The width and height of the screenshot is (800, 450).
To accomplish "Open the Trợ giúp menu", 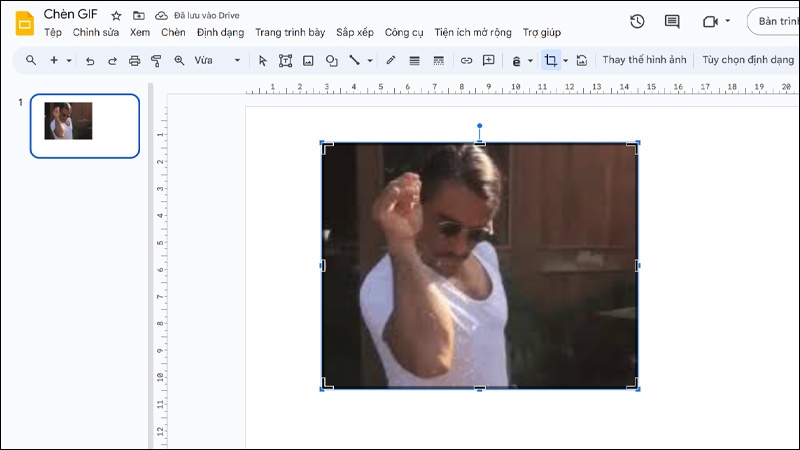I will [542, 33].
